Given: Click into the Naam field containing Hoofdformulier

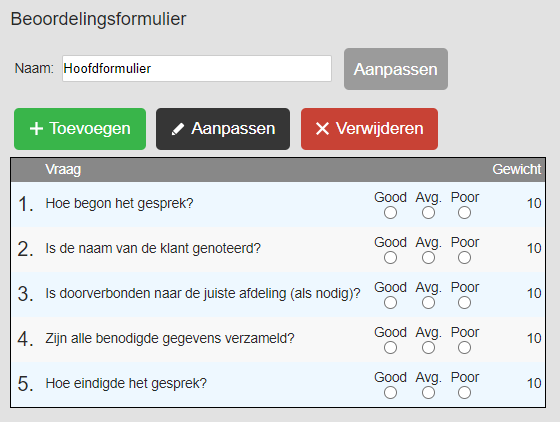Looking at the screenshot, I should point(197,68).
